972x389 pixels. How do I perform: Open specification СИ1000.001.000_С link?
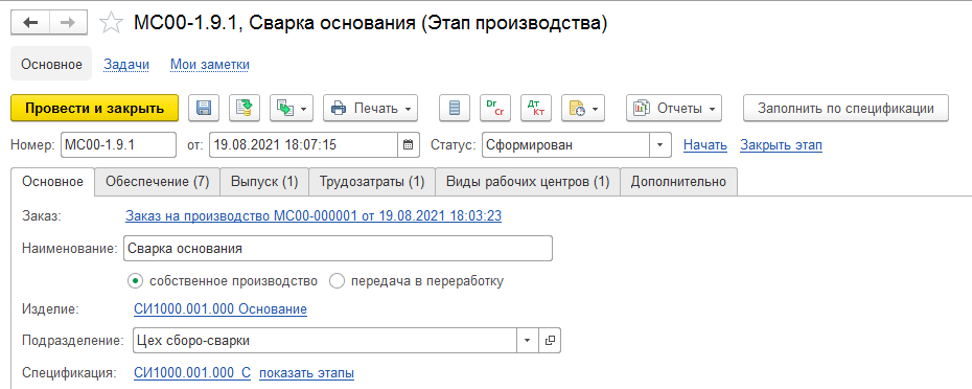coord(192,374)
